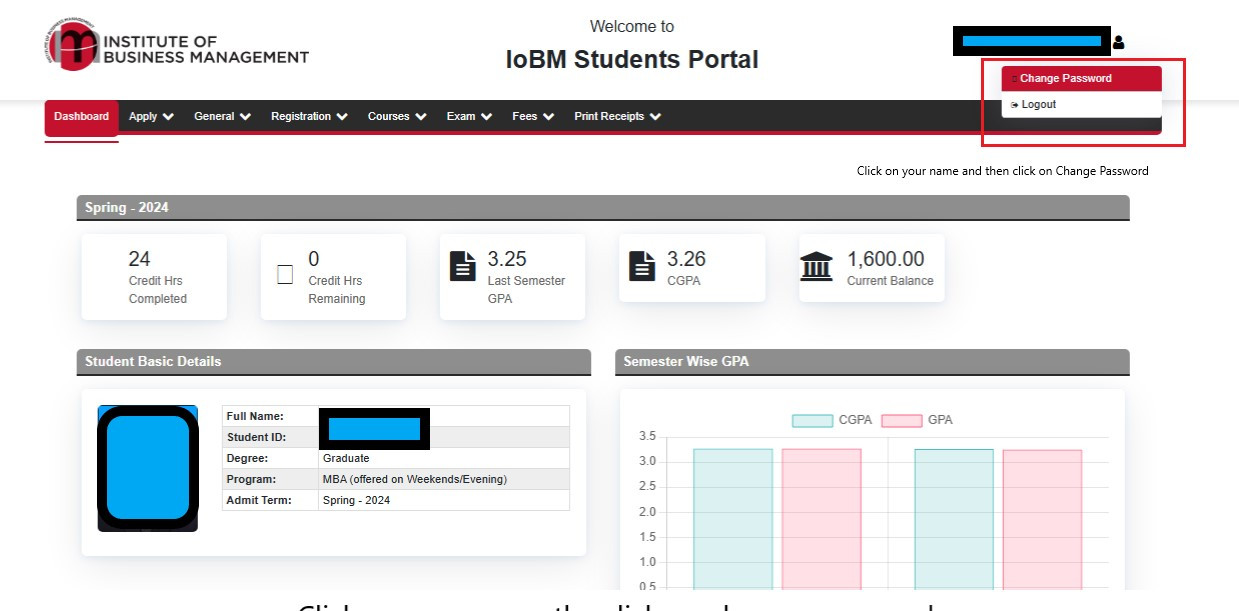Click the document icon beside Last Semester GPA
Viewport: 1239px width, 611px height.
point(463,266)
